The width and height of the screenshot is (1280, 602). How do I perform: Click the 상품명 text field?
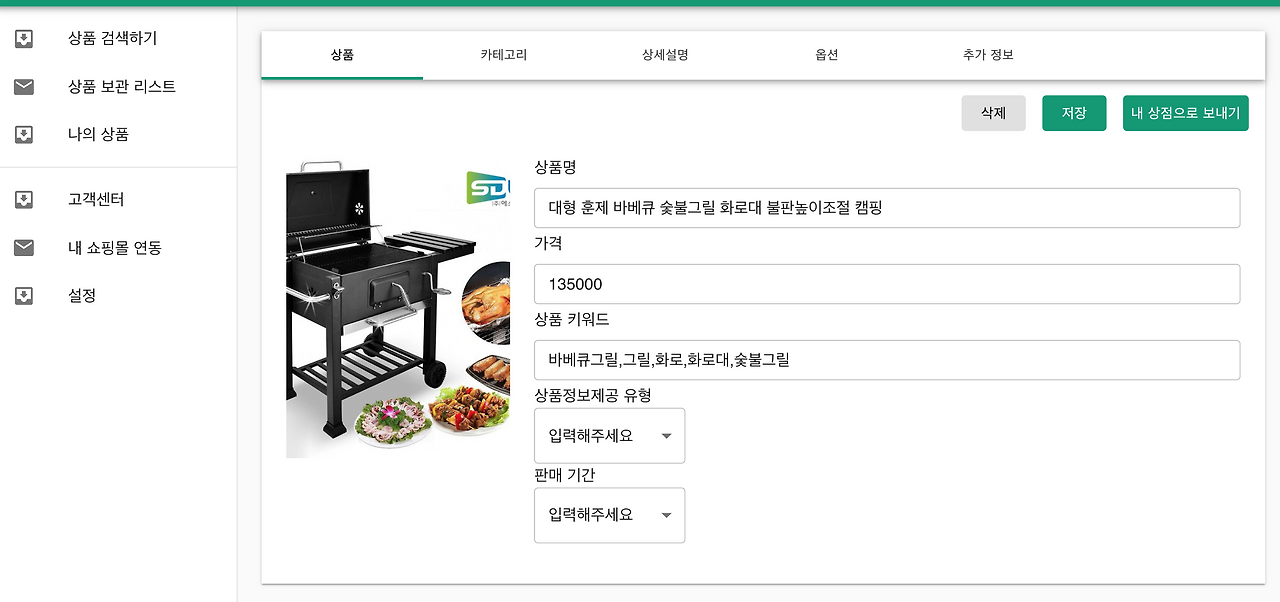[x=887, y=208]
